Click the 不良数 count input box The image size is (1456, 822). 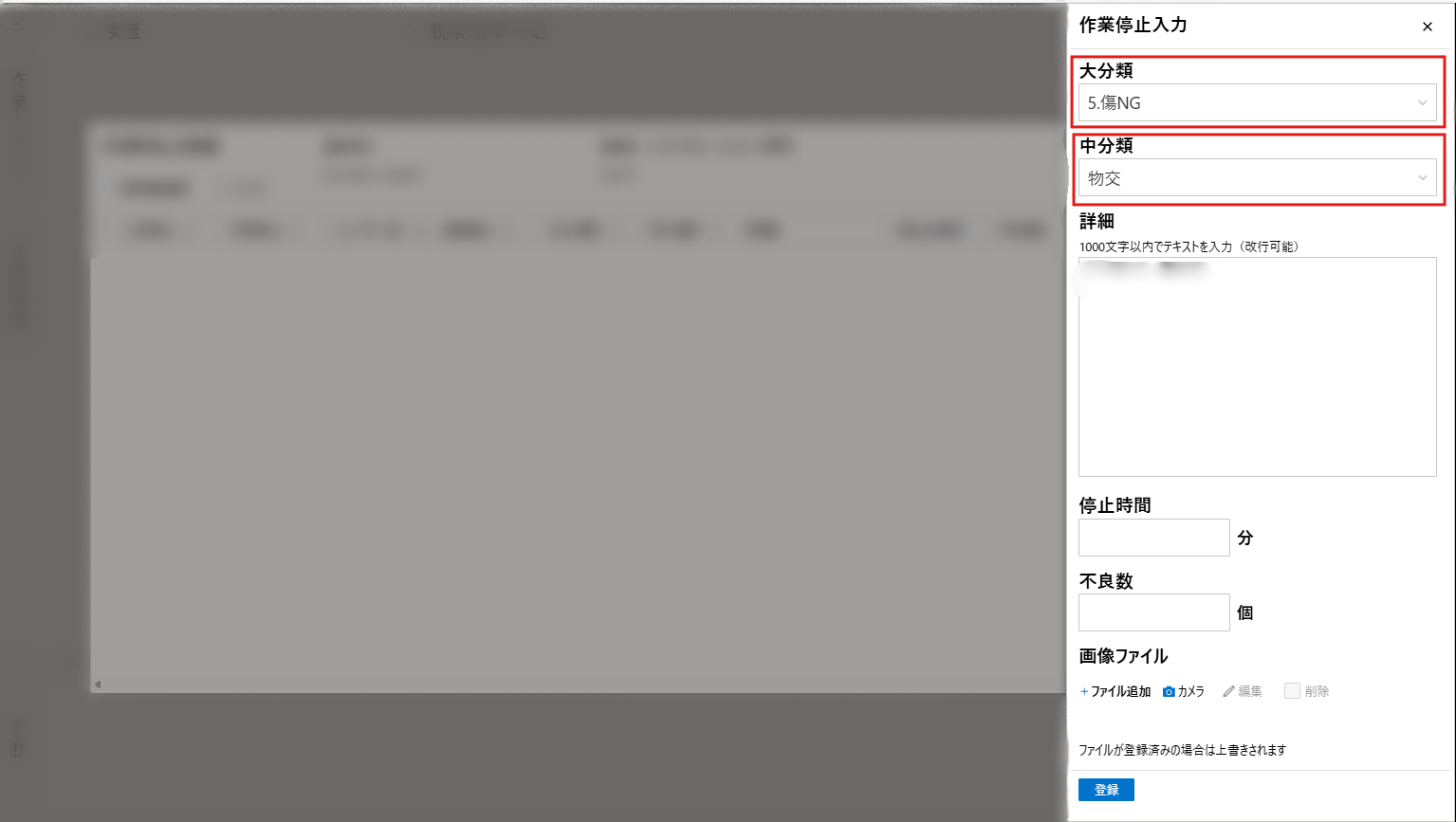click(x=1153, y=612)
